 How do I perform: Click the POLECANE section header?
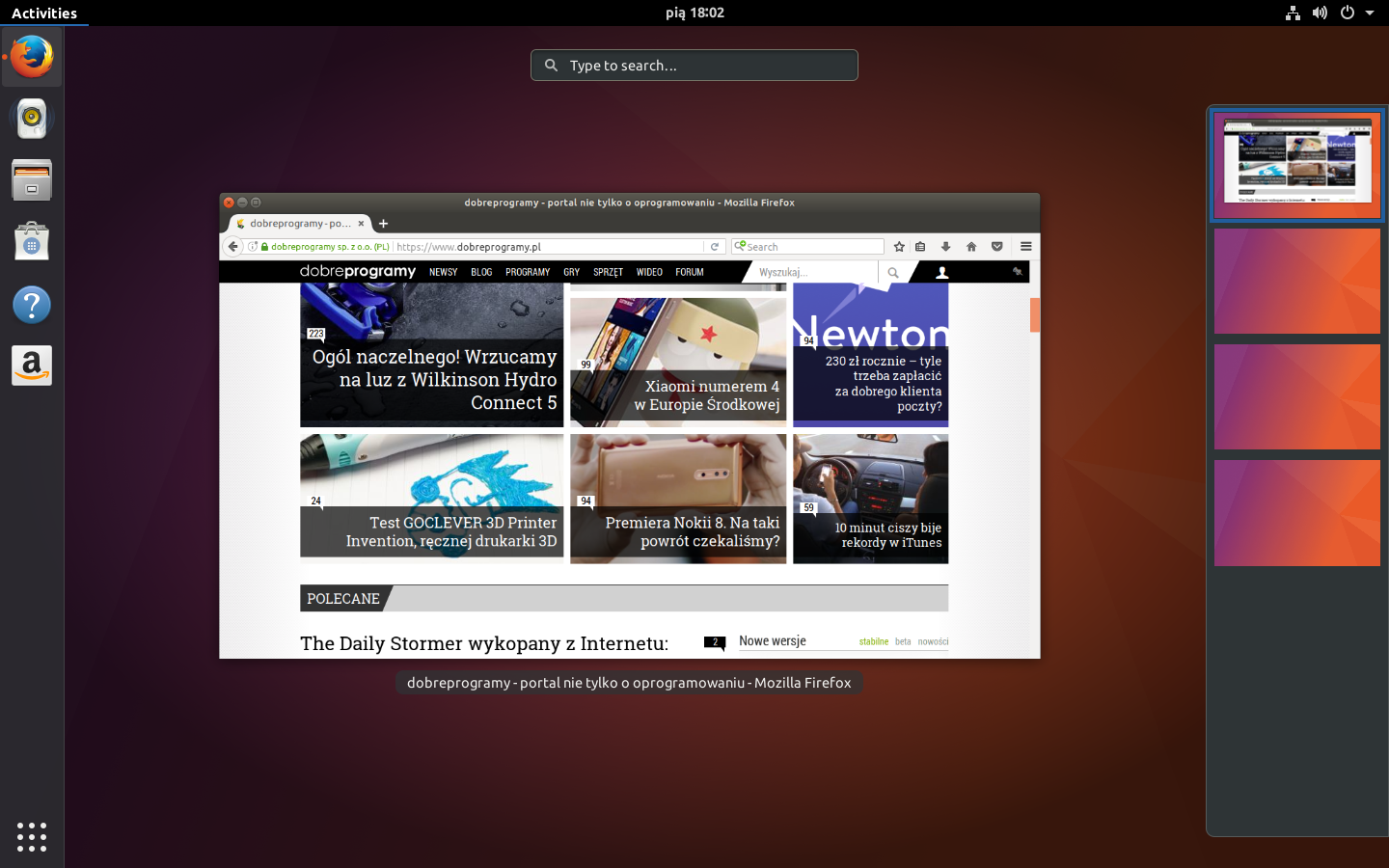[343, 599]
